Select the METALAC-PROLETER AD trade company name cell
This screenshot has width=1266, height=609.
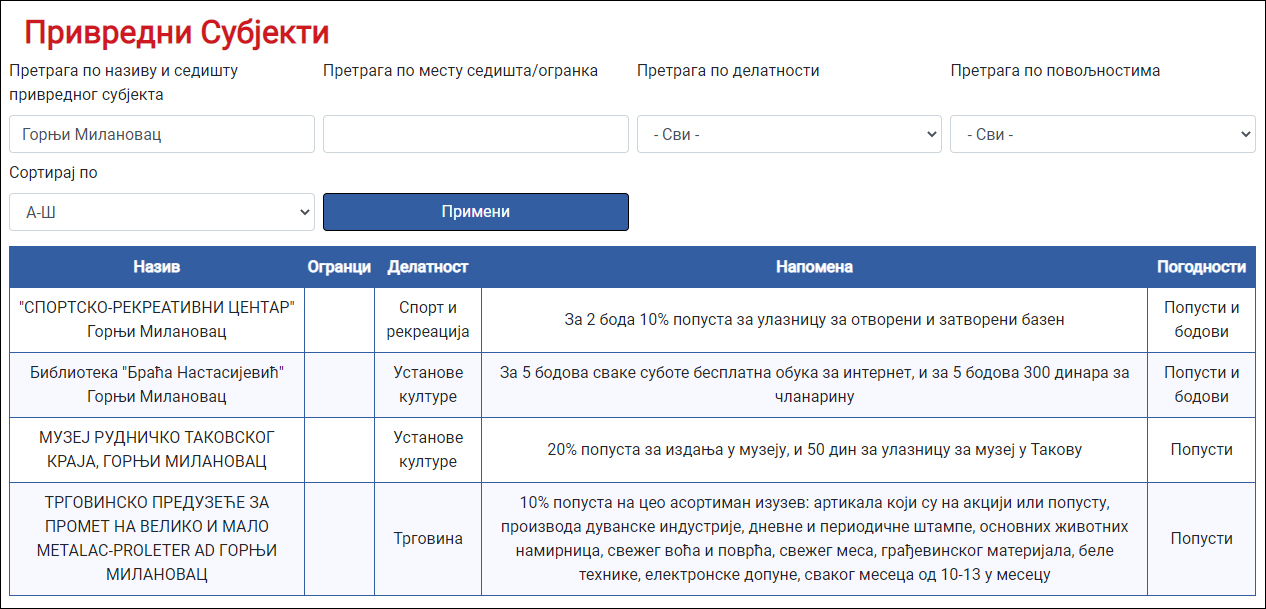(x=157, y=539)
